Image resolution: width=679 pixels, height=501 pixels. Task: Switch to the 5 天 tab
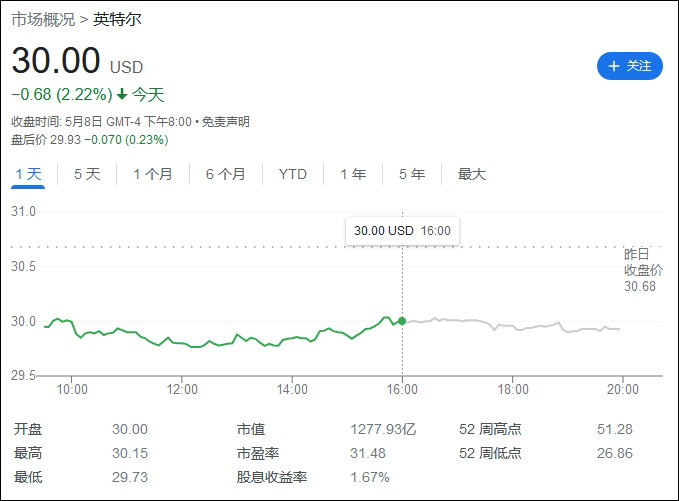point(87,175)
